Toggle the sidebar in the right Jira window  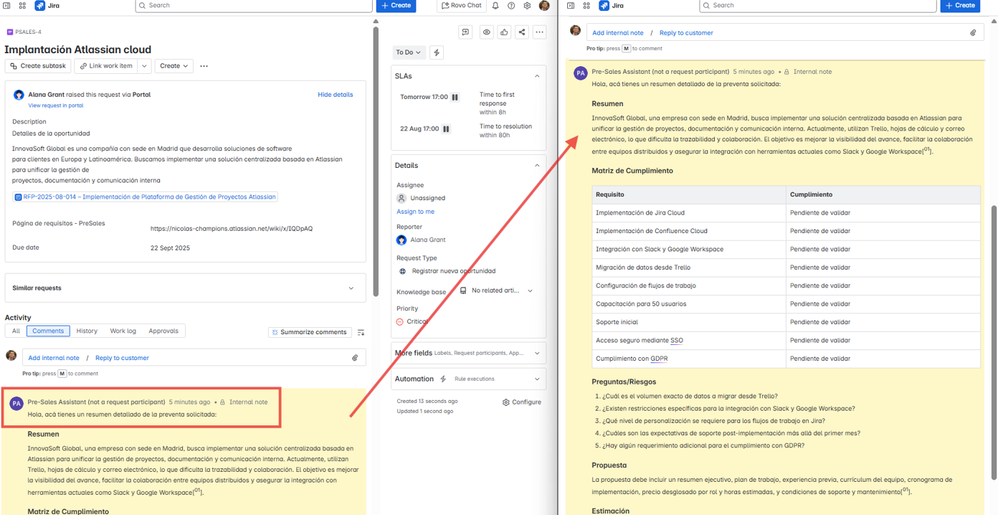click(570, 5)
